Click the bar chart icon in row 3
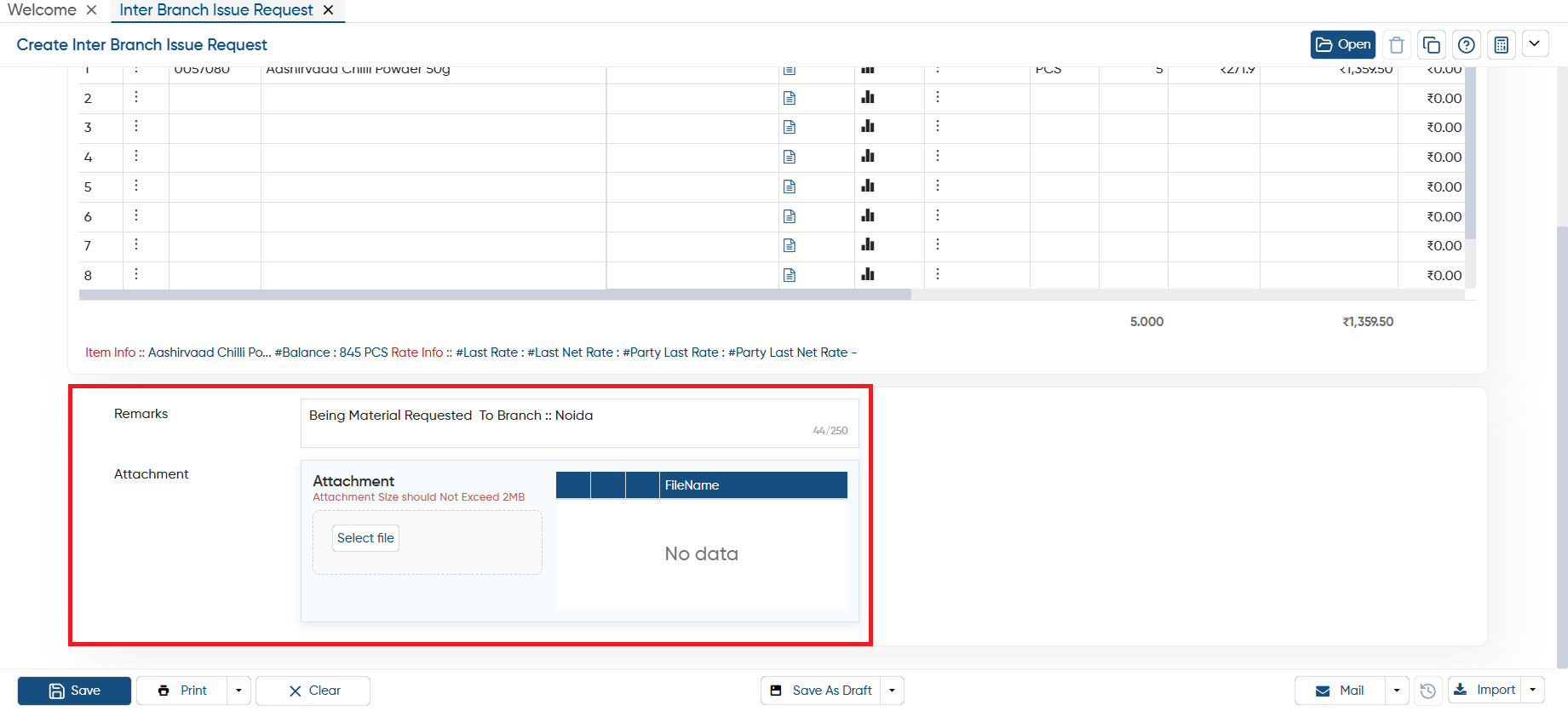The width and height of the screenshot is (1568, 711). (868, 126)
